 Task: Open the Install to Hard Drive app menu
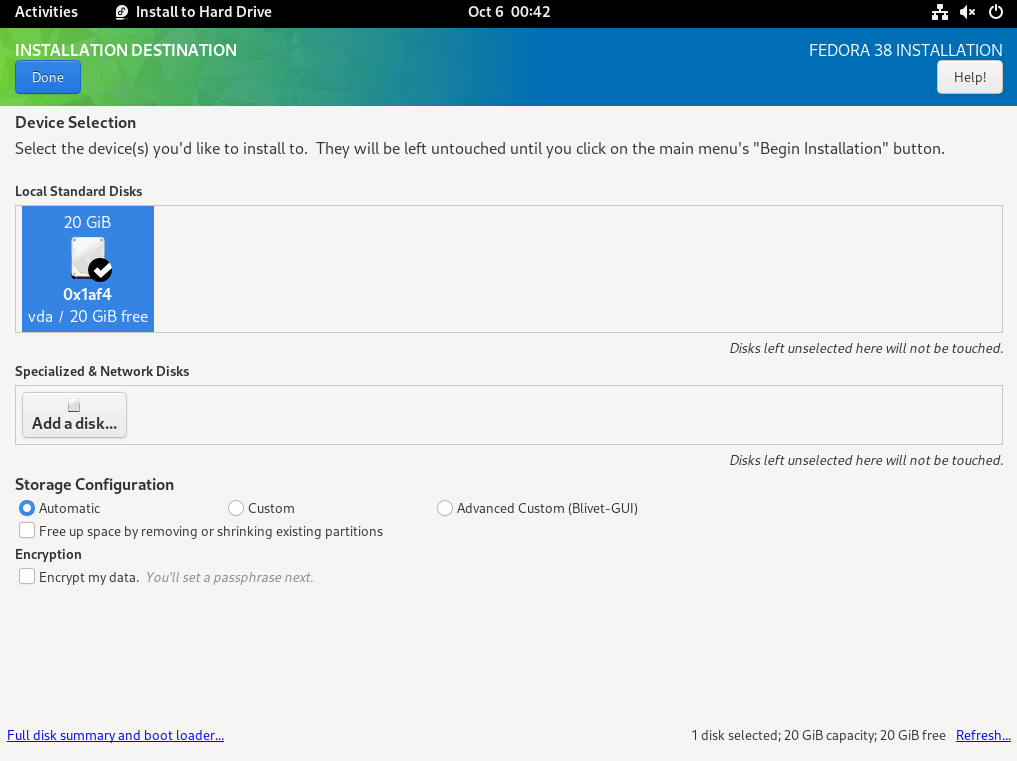pyautogui.click(x=193, y=12)
